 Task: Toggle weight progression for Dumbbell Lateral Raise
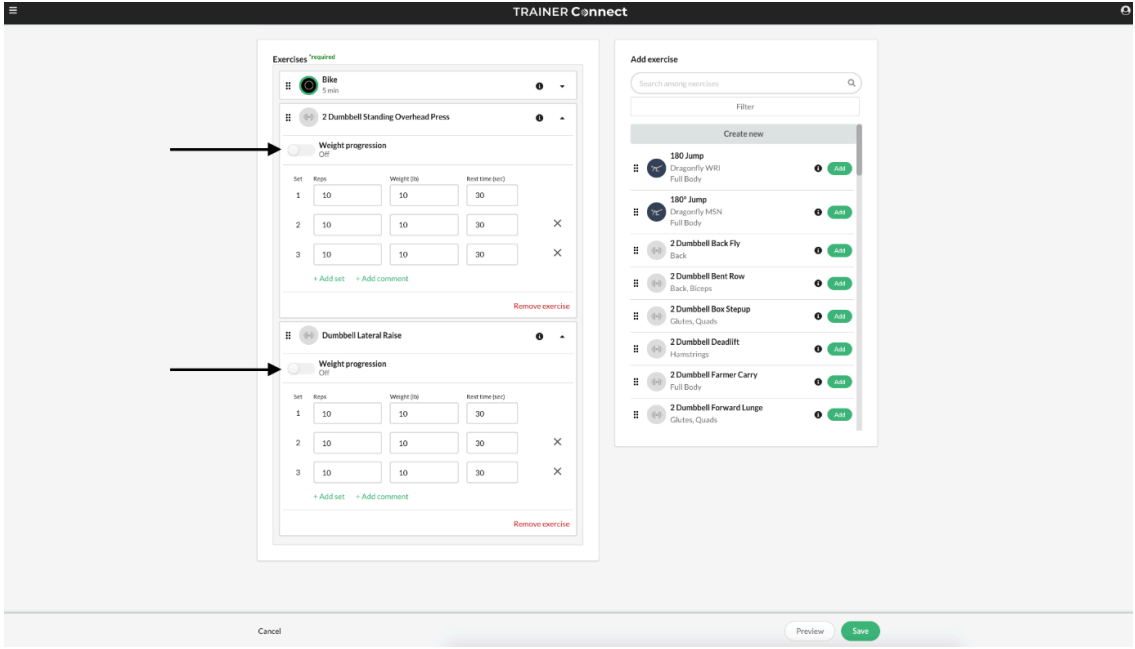(300, 368)
